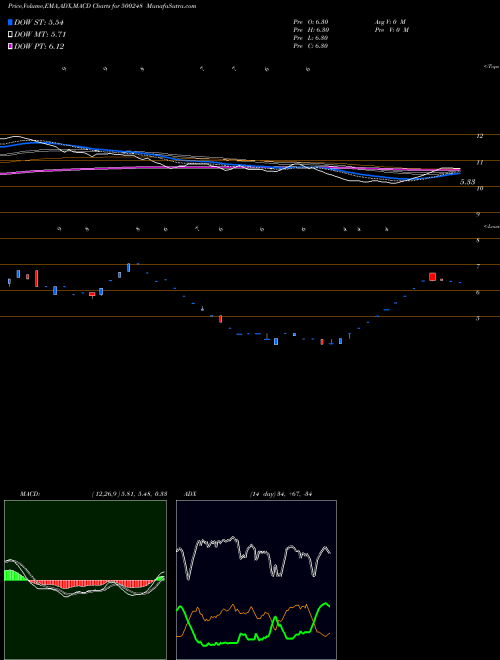Select the DOW PT legend label
Screen dimensions: 500x660
39,46
